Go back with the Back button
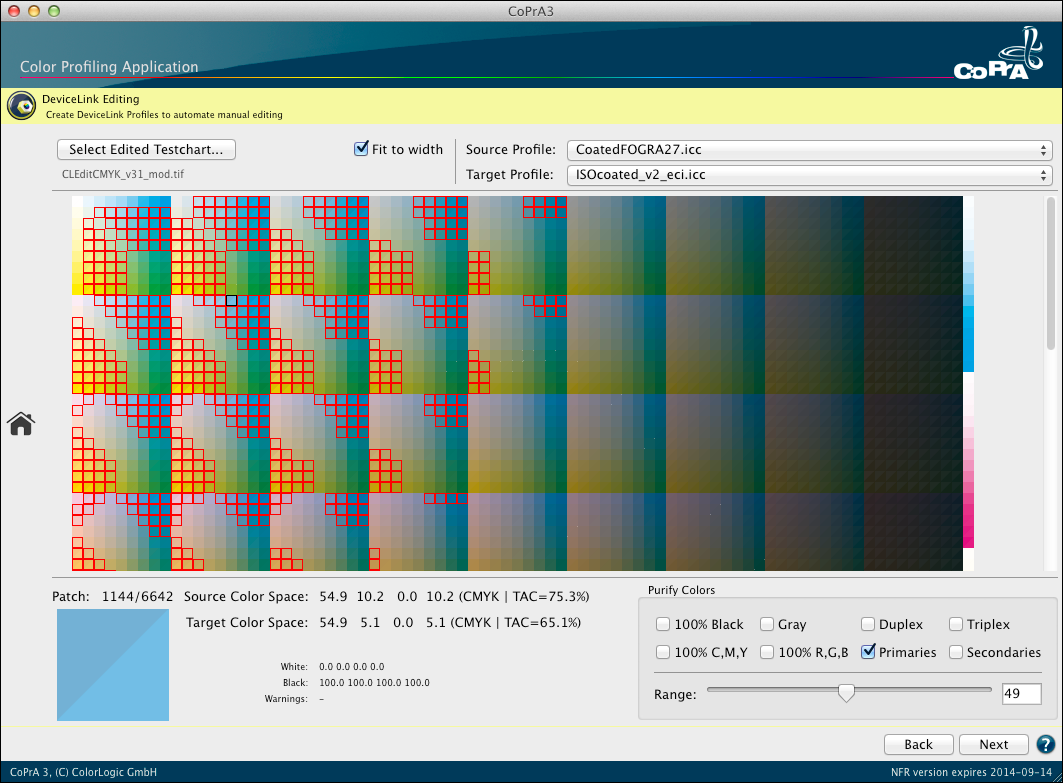1063x783 pixels. pyautogui.click(x=918, y=744)
